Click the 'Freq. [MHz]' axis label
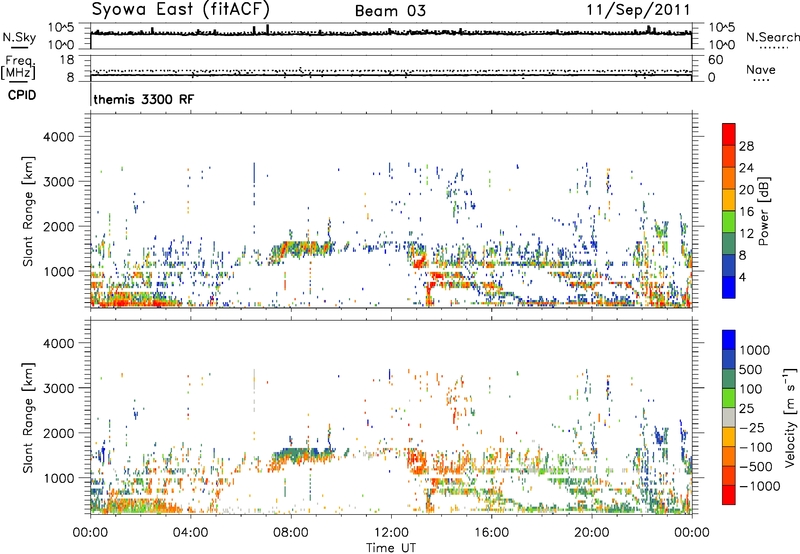 19,67
